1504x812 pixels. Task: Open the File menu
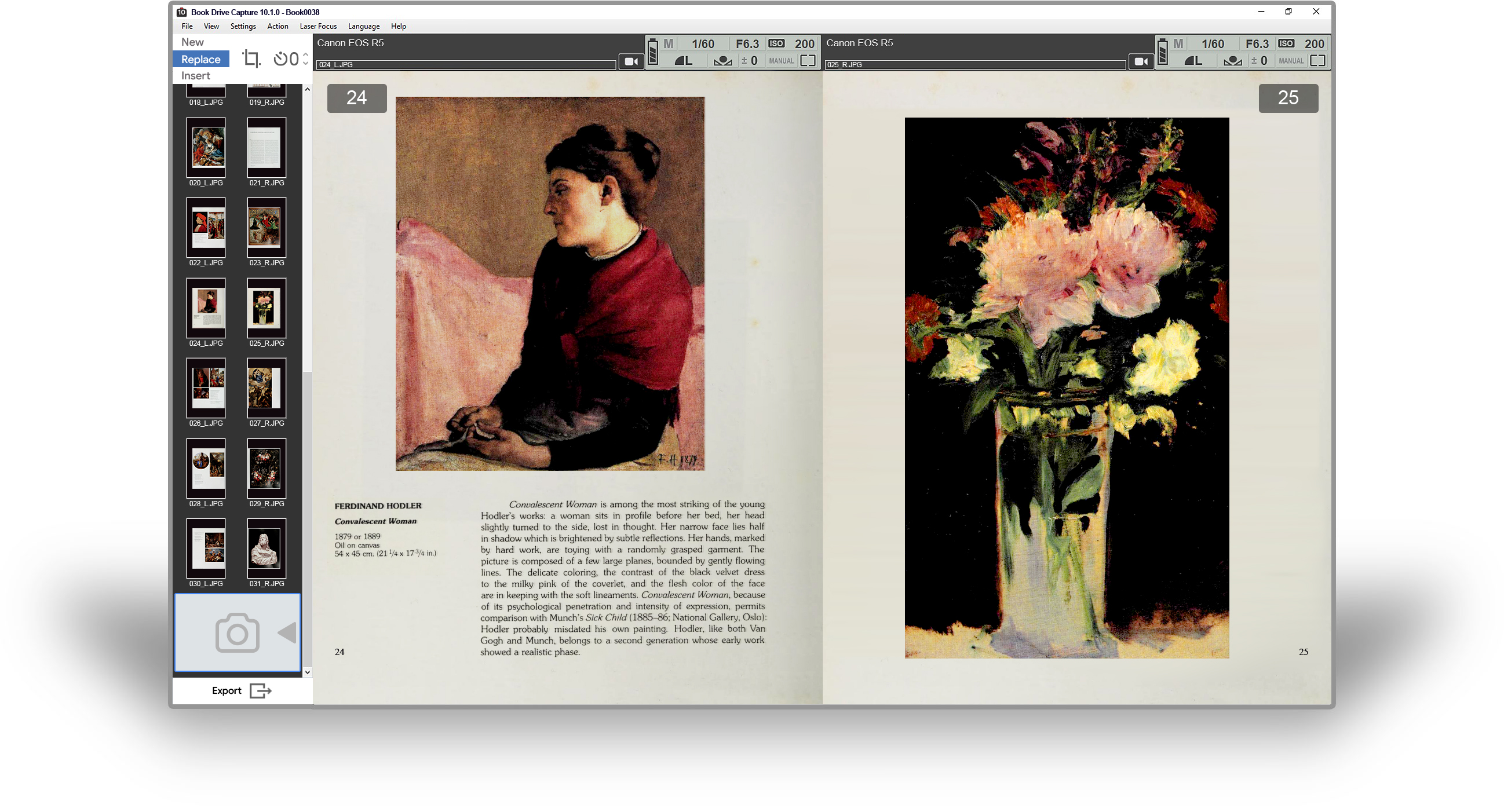[x=187, y=26]
